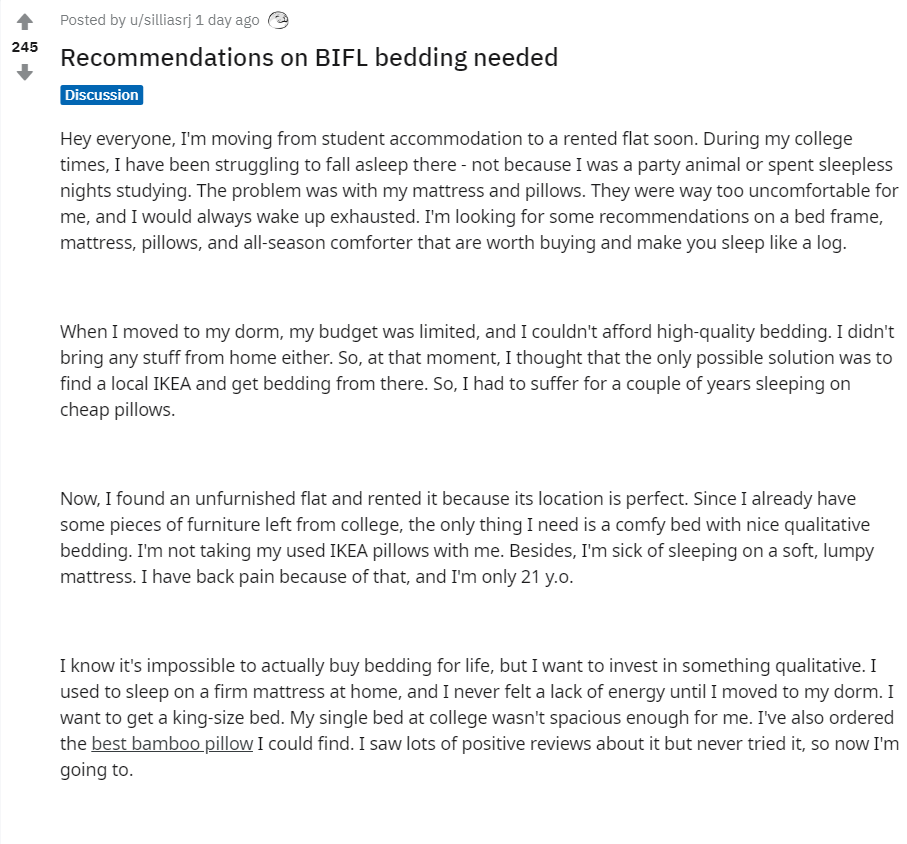The image size is (907, 844).
Task: Click the award icon beside the timestamp
Action: tap(278, 20)
